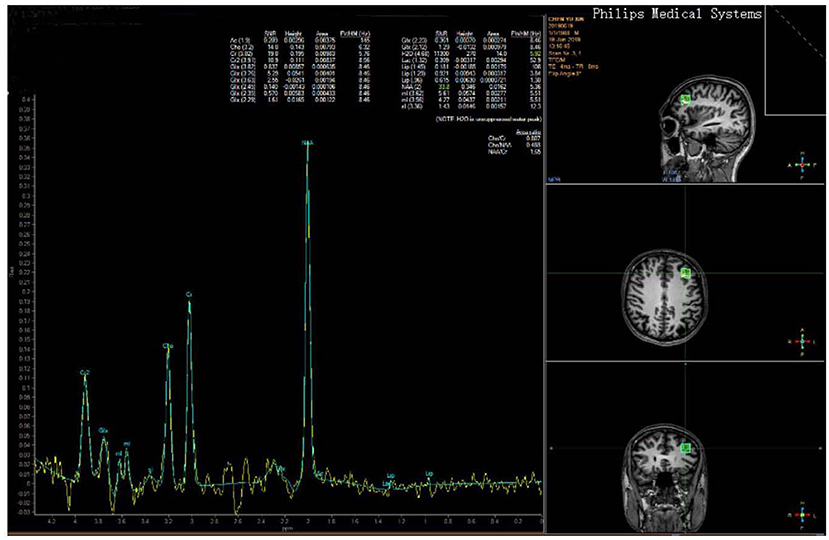
Task: Click the Philips Medical Systems title
Action: pyautogui.click(x=677, y=14)
